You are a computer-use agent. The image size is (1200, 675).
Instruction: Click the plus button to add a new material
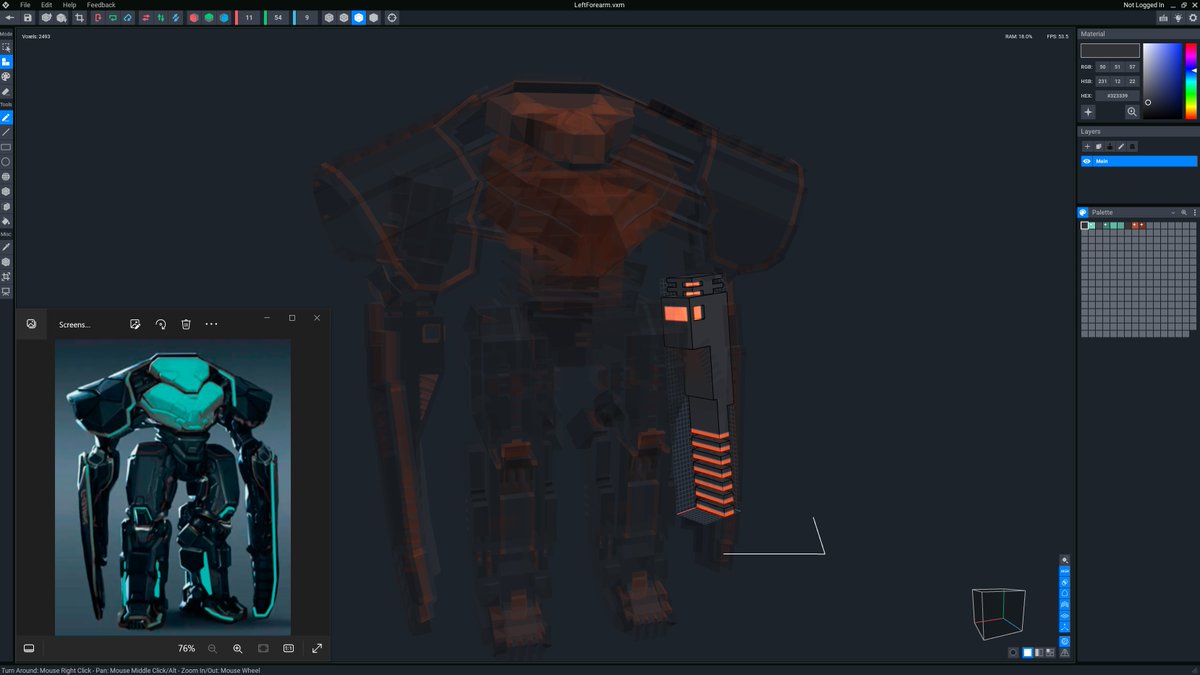(1089, 112)
